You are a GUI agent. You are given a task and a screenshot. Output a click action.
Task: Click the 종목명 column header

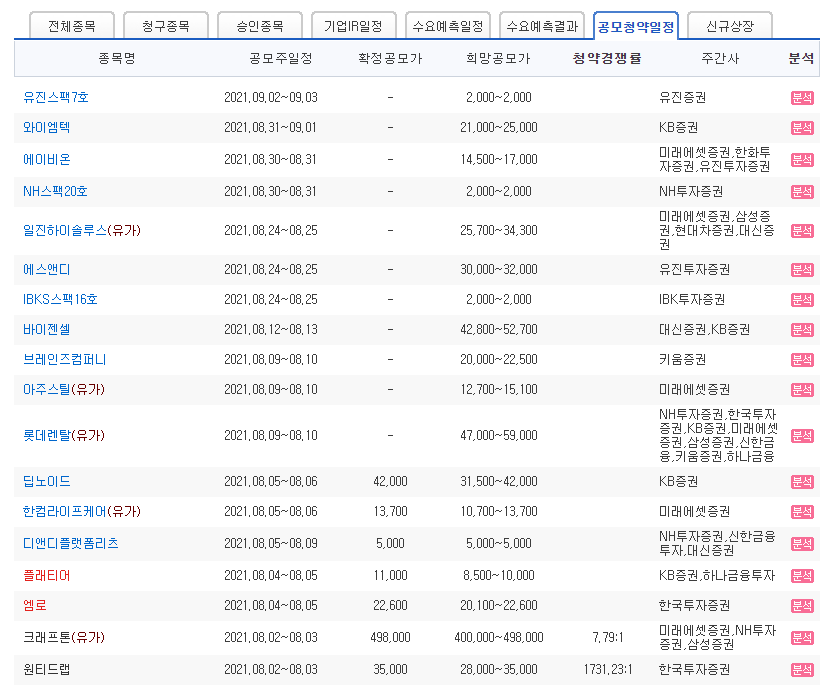click(x=117, y=58)
